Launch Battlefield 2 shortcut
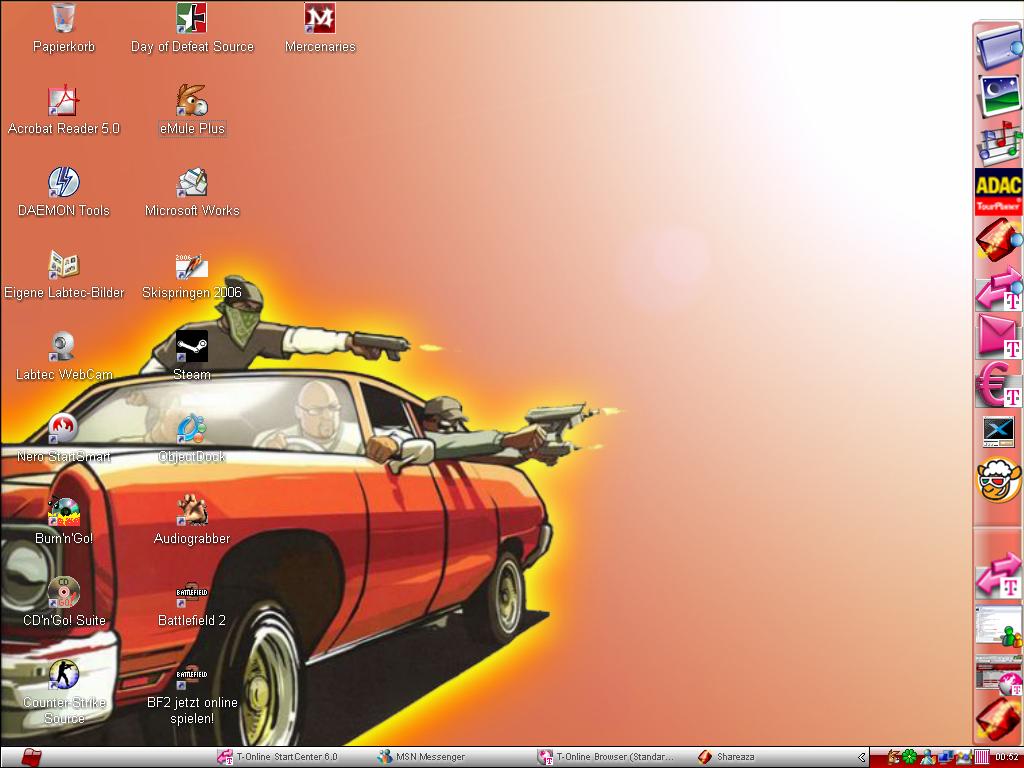Viewport: 1024px width, 768px height. [x=191, y=602]
